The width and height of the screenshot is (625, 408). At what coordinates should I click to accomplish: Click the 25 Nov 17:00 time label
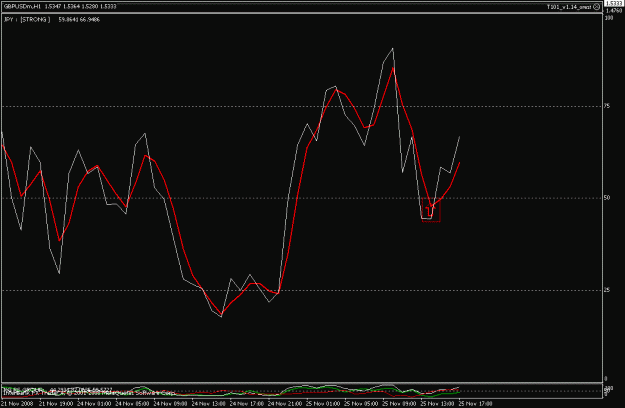tap(475, 404)
